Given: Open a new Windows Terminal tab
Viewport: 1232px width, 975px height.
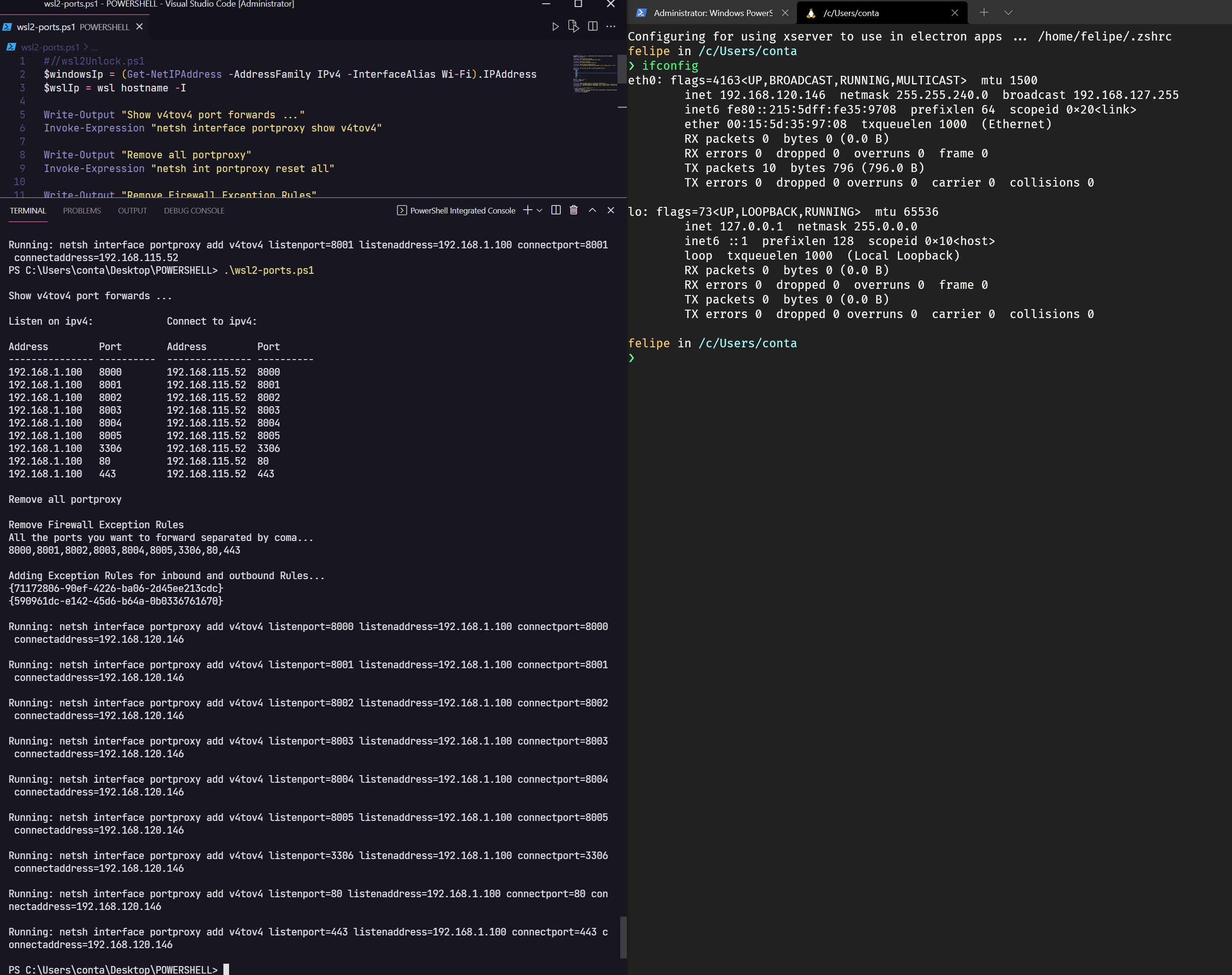Looking at the screenshot, I should tap(984, 12).
